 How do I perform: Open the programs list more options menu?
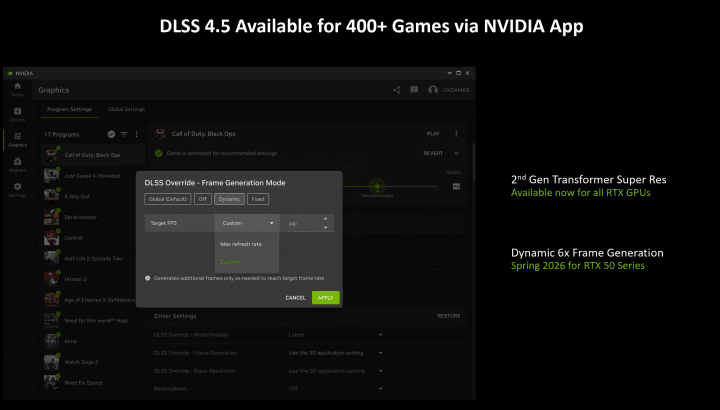point(136,135)
